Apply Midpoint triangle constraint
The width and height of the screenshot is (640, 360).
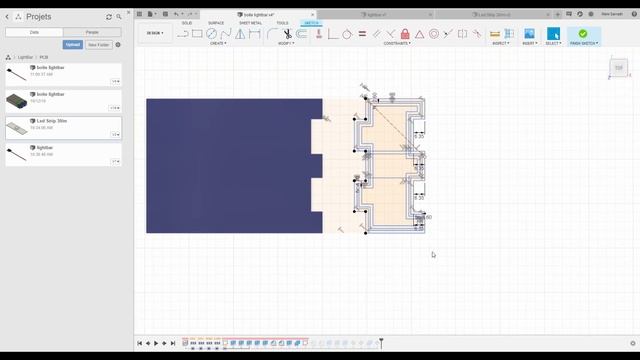pos(420,34)
